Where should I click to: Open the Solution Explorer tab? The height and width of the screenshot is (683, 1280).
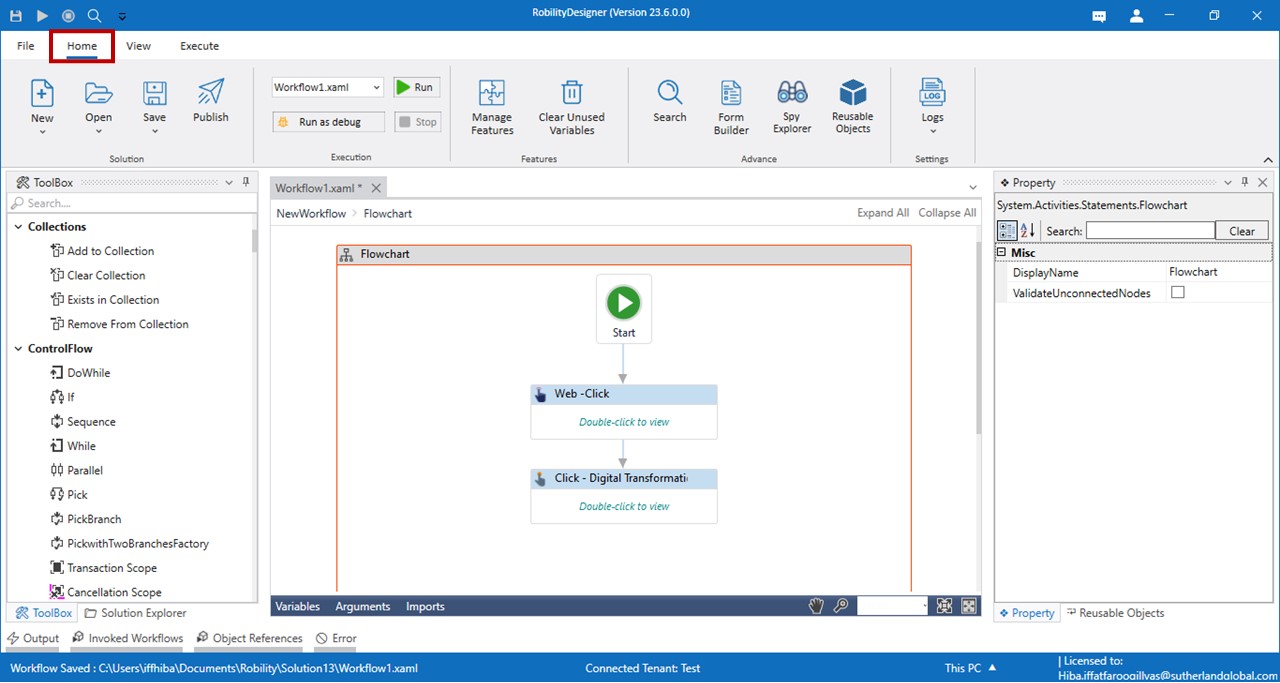(x=135, y=613)
